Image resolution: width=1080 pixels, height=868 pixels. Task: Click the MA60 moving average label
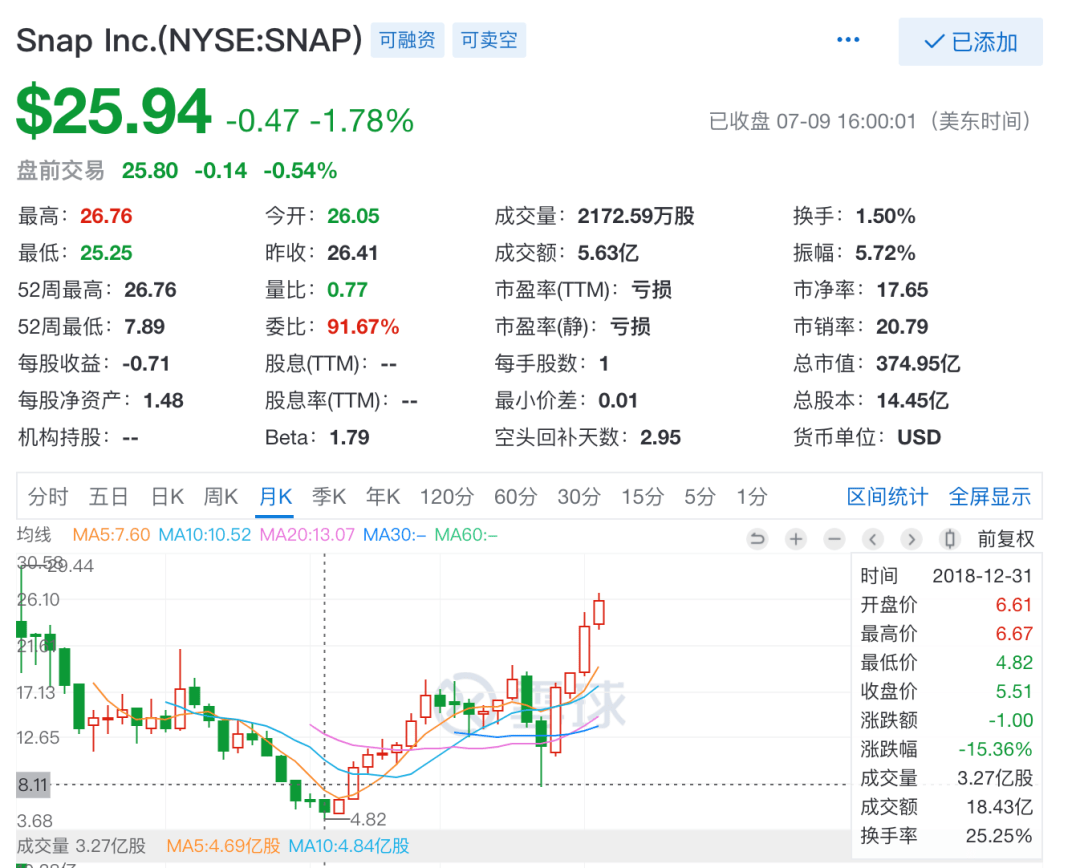pos(466,535)
